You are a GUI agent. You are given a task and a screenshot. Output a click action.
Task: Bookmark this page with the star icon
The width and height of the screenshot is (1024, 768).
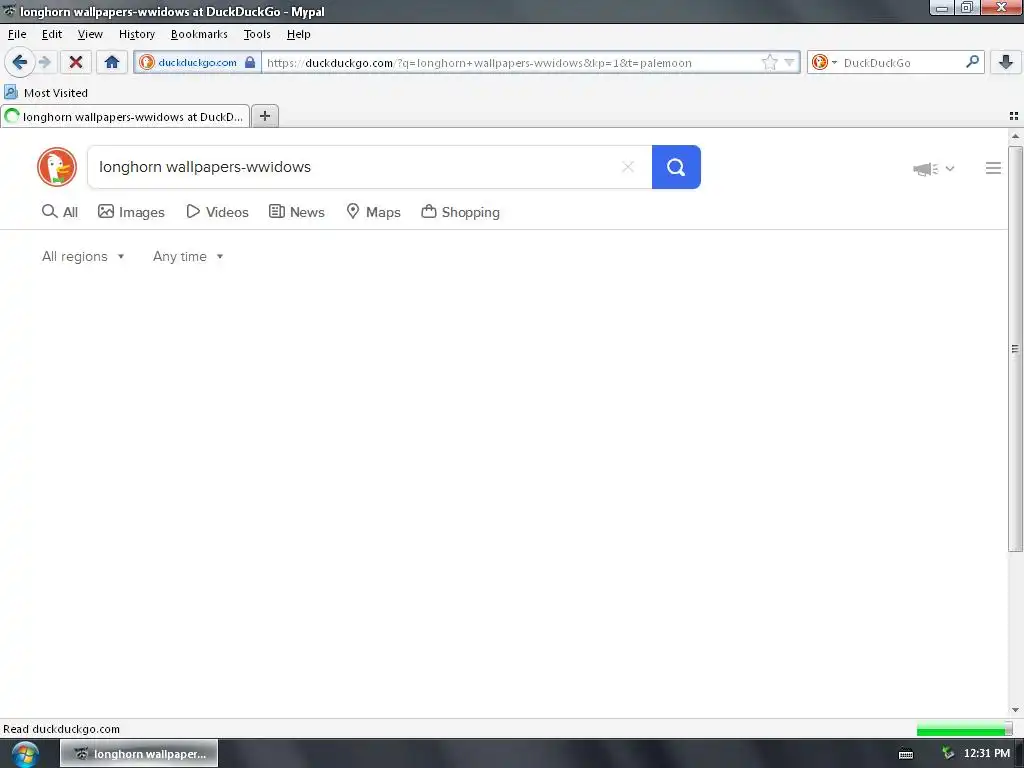coord(770,63)
